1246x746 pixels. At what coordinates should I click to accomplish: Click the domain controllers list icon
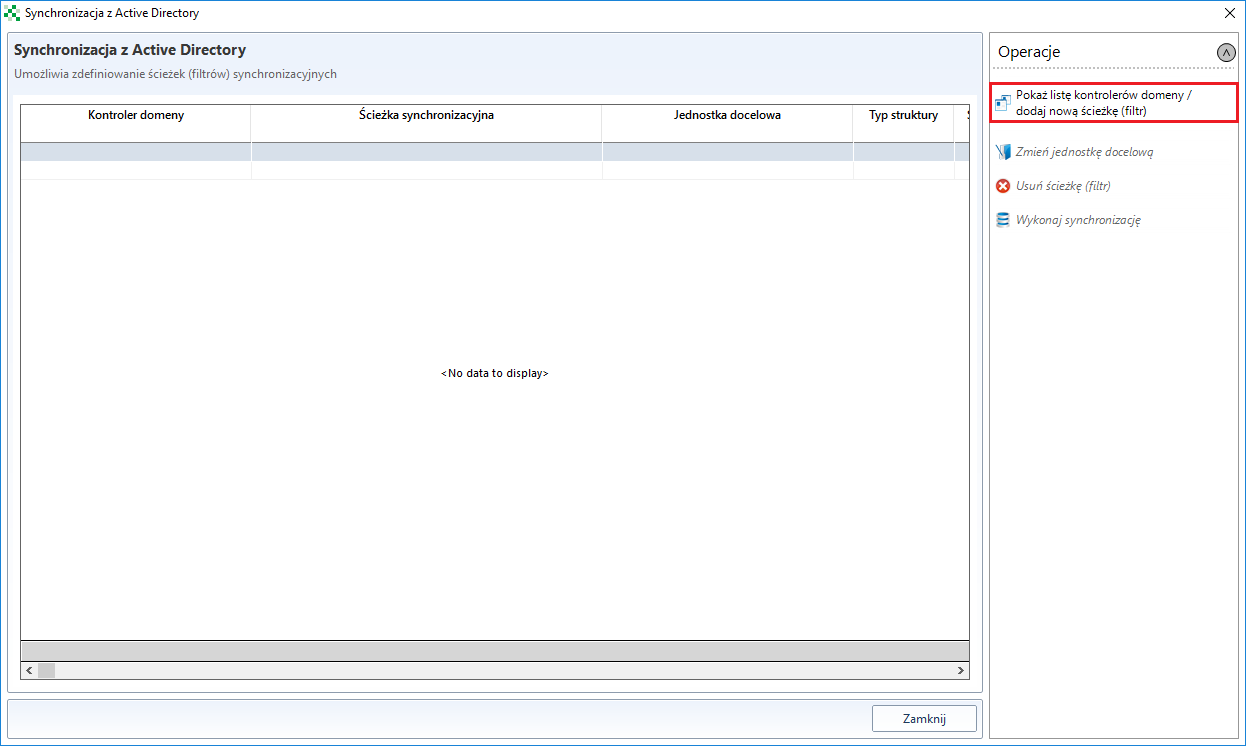pos(1003,103)
